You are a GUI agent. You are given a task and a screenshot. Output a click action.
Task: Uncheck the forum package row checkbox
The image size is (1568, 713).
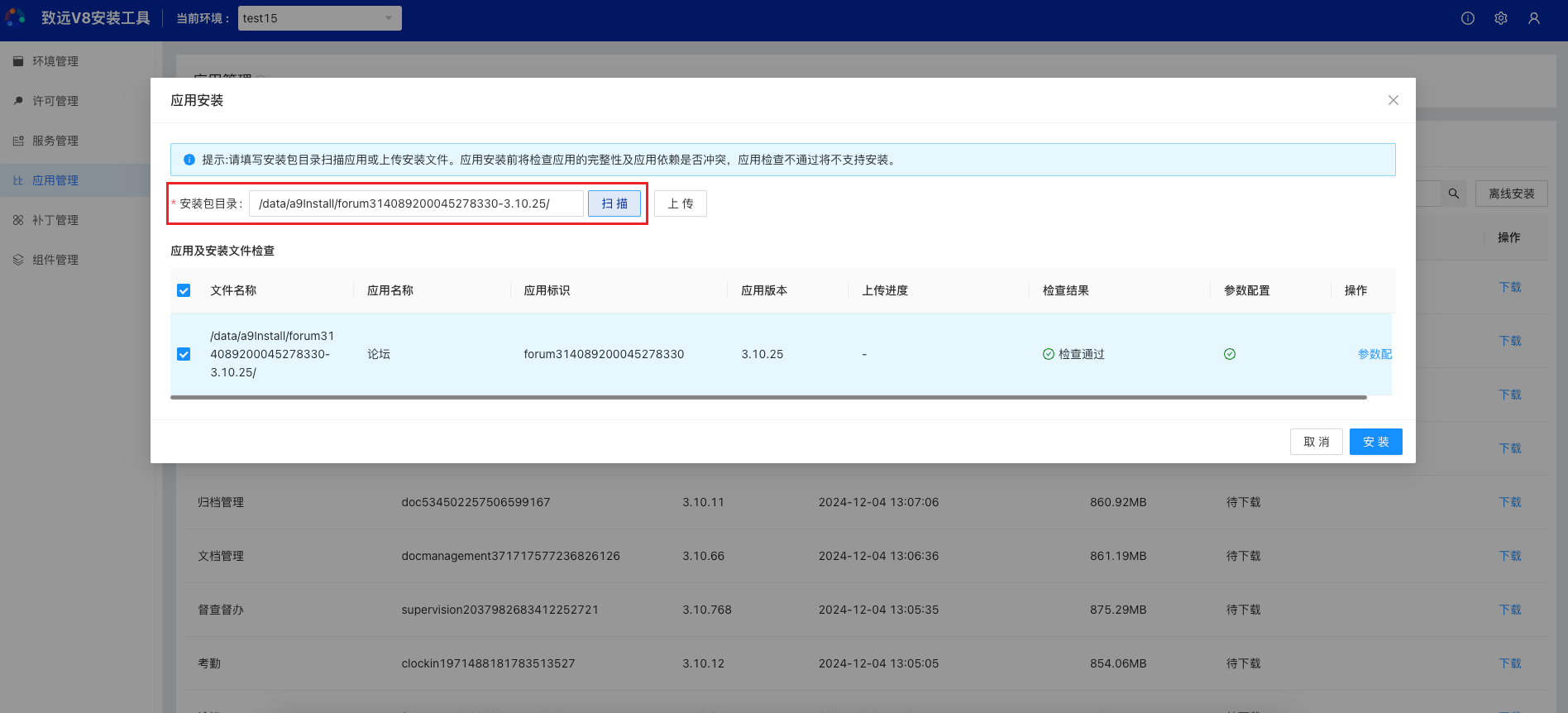point(184,354)
